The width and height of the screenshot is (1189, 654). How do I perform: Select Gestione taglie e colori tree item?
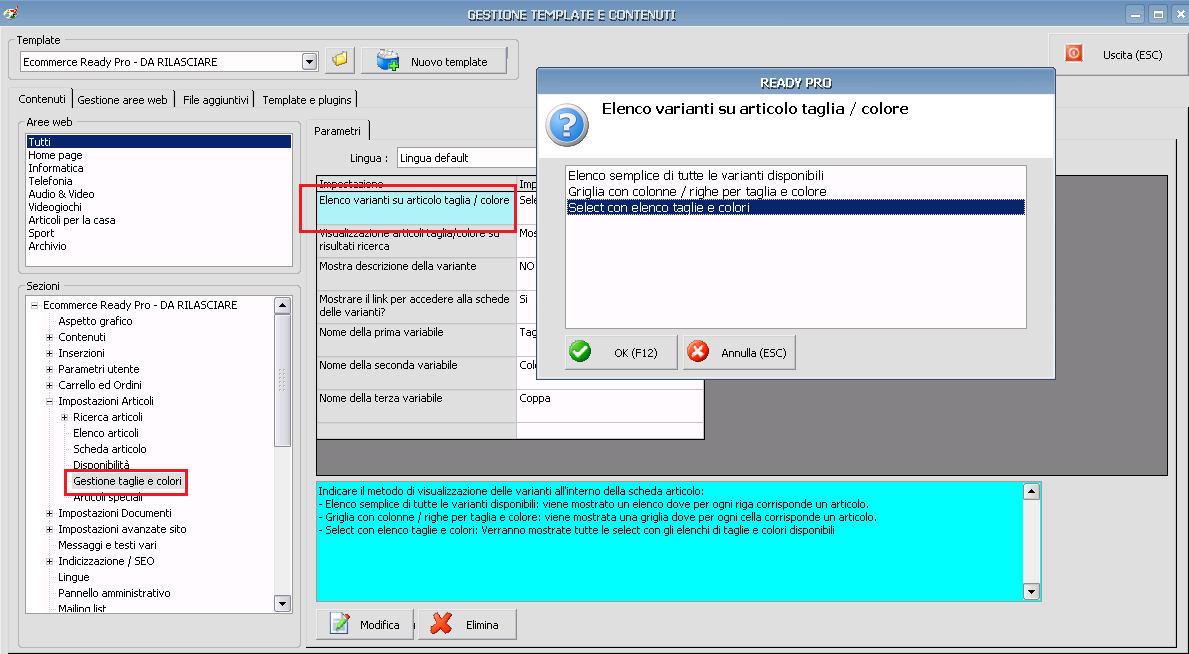(127, 481)
